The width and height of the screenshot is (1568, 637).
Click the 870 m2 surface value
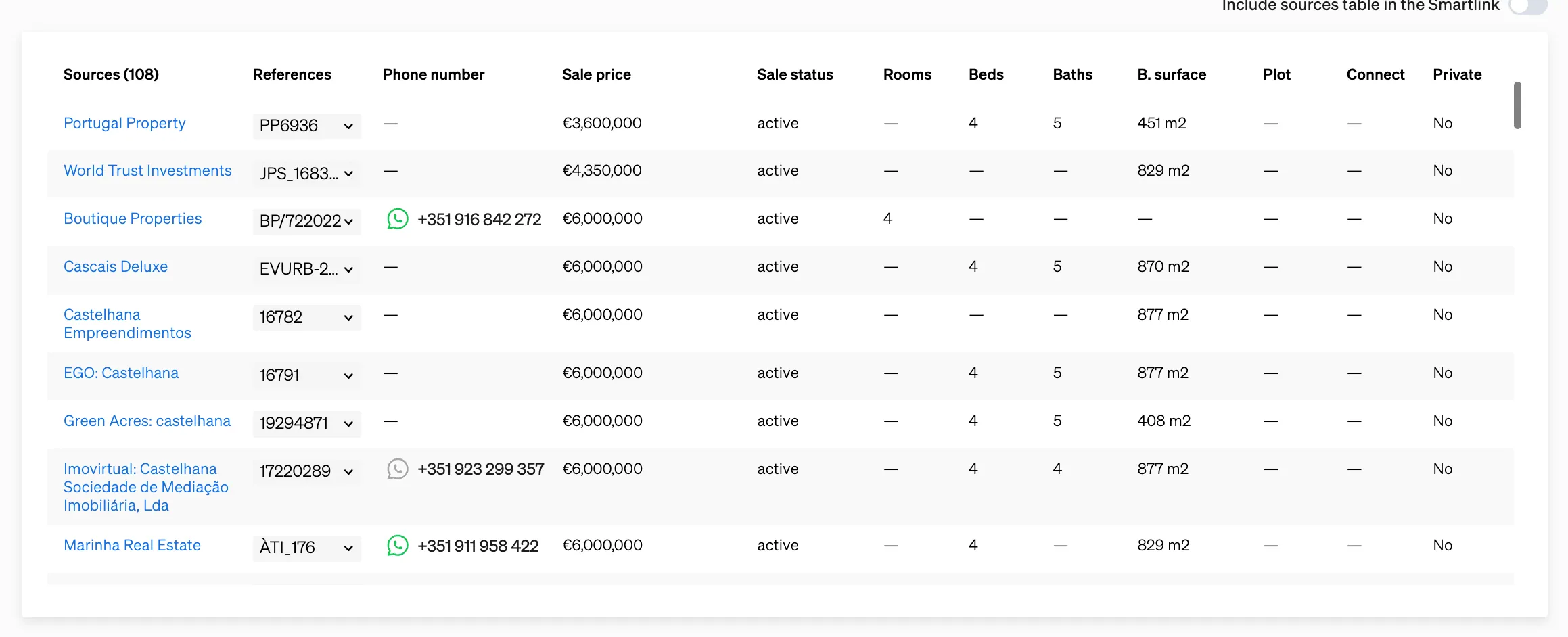coord(1163,266)
